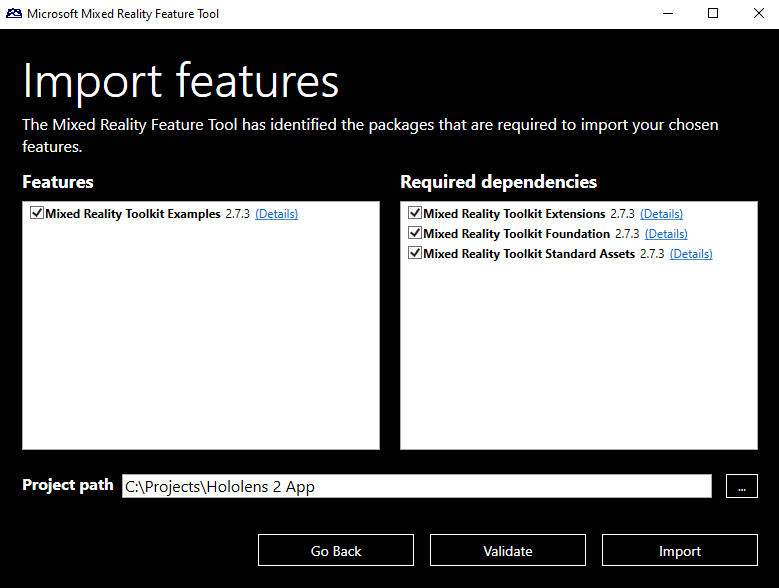Click the Go Back button
This screenshot has width=779, height=588.
(336, 550)
